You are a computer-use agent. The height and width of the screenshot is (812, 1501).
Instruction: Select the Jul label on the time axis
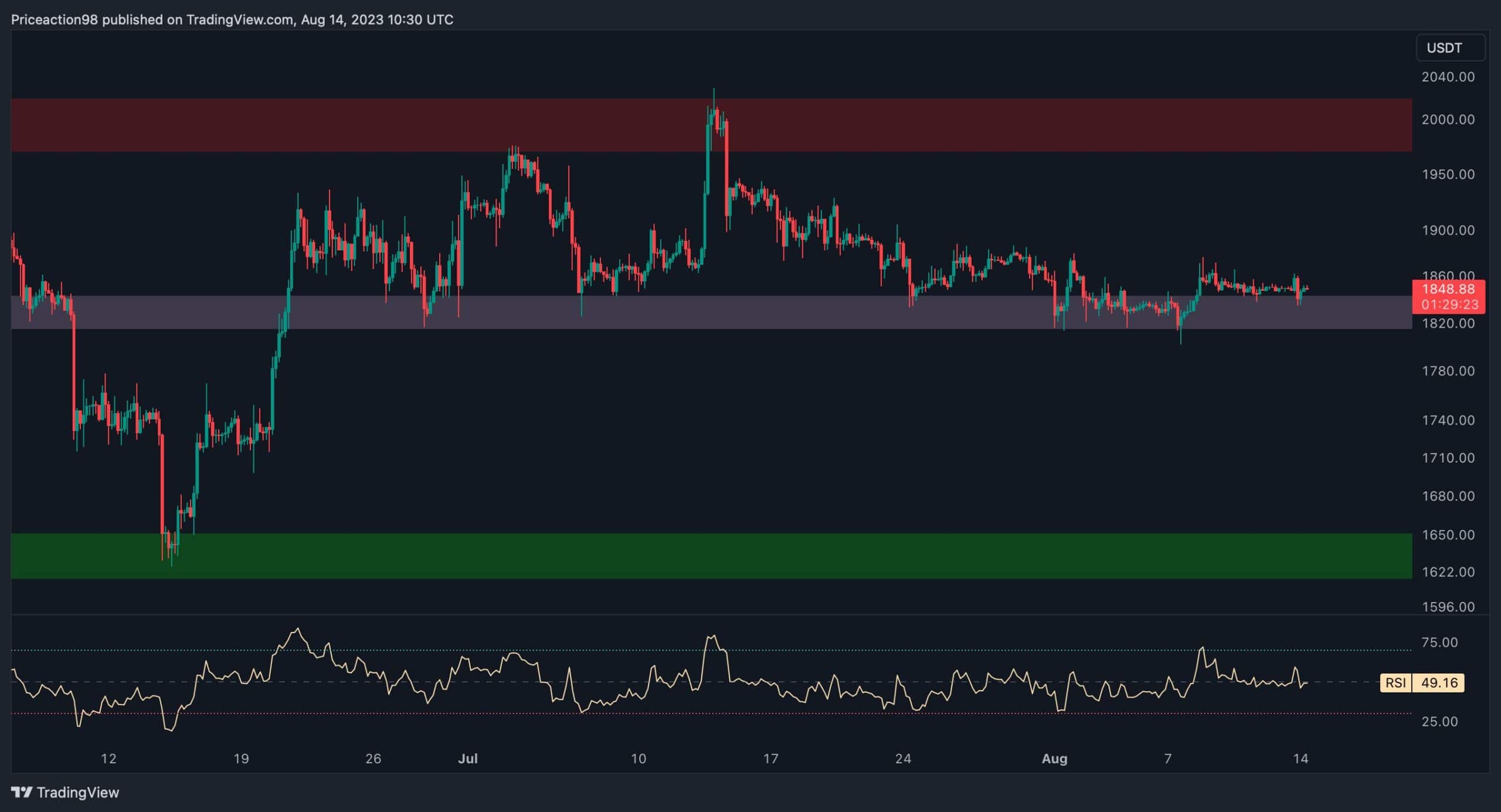467,758
